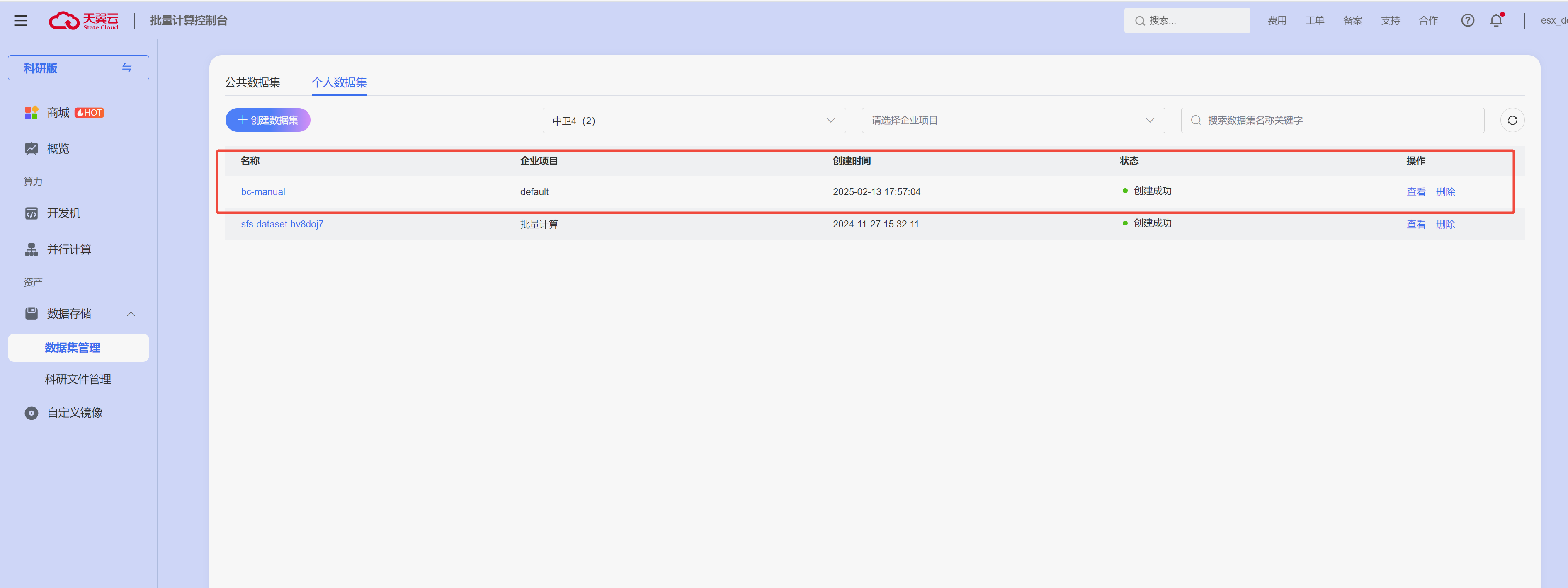The image size is (1568, 588).
Task: Click the 资产 section label
Action: click(33, 281)
